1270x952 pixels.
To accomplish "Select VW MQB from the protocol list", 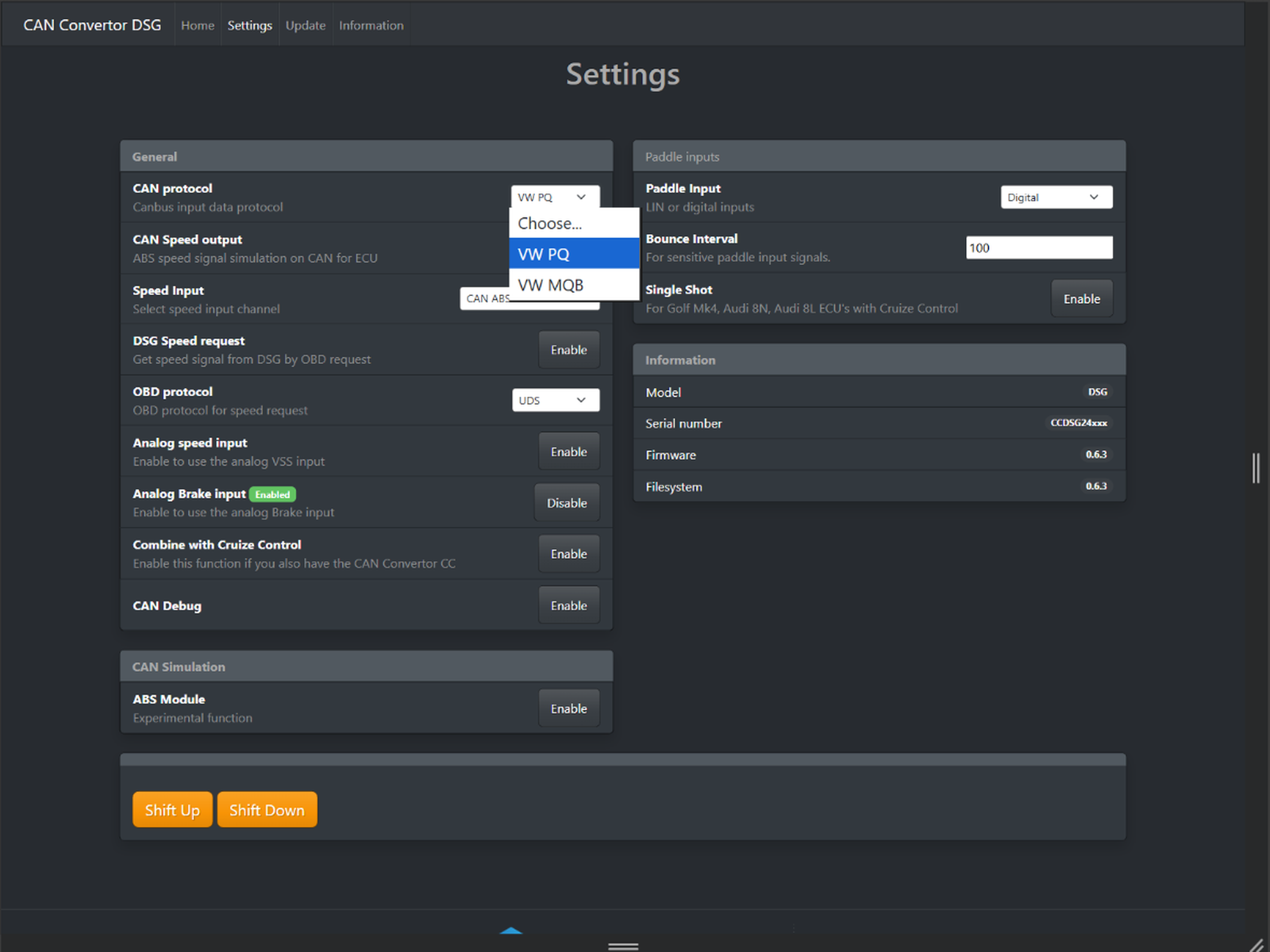I will pyautogui.click(x=574, y=285).
